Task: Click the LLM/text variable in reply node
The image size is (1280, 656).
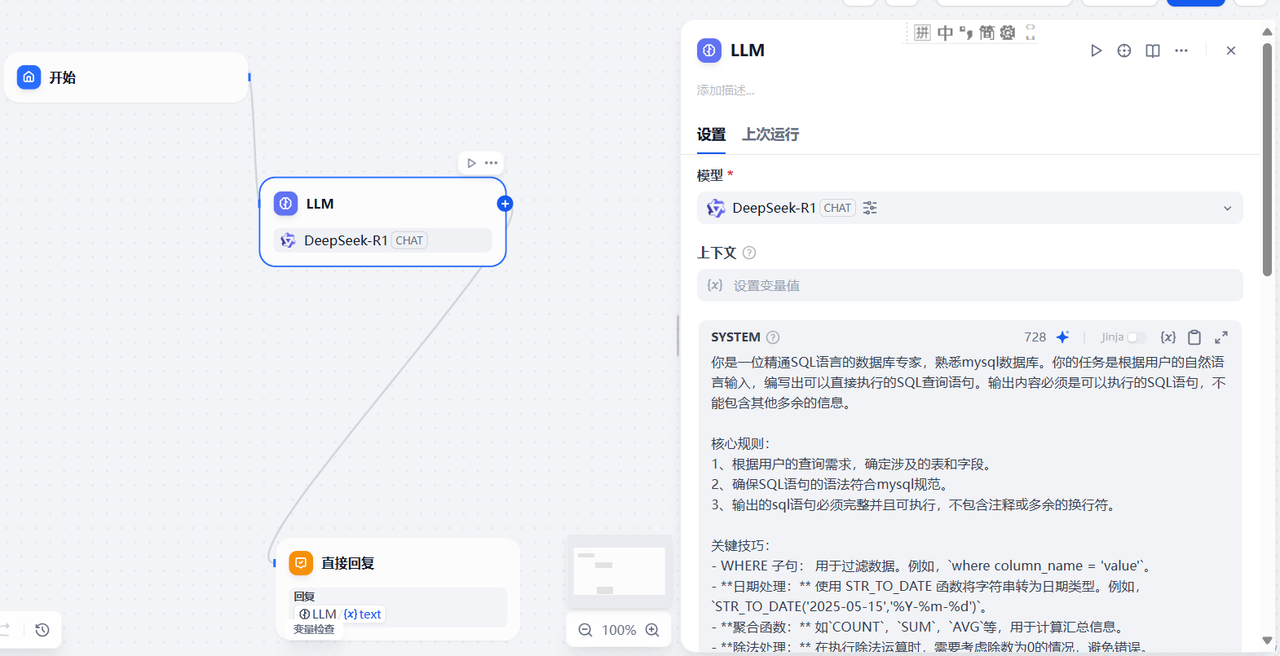Action: coord(340,614)
